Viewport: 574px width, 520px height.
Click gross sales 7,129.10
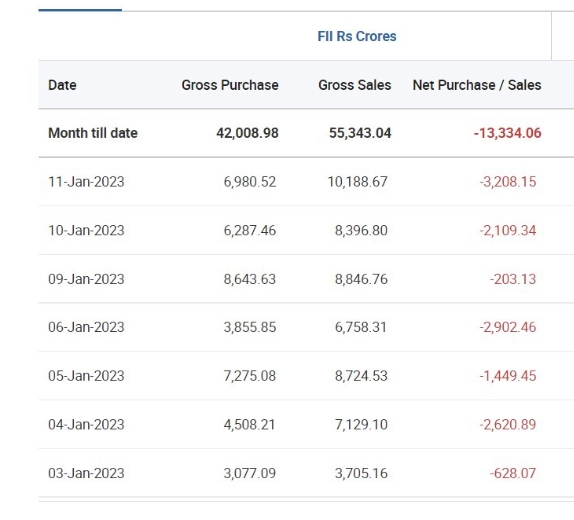(x=361, y=424)
